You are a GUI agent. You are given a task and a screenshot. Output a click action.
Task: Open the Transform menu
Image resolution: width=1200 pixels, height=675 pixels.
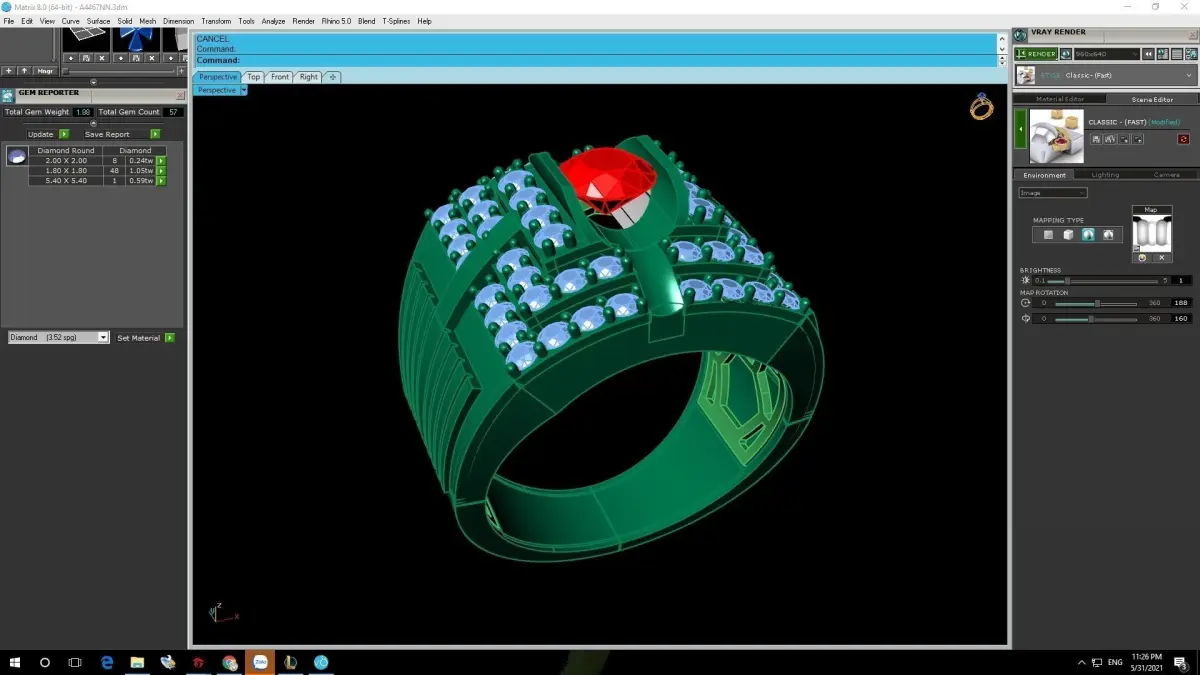pos(216,21)
